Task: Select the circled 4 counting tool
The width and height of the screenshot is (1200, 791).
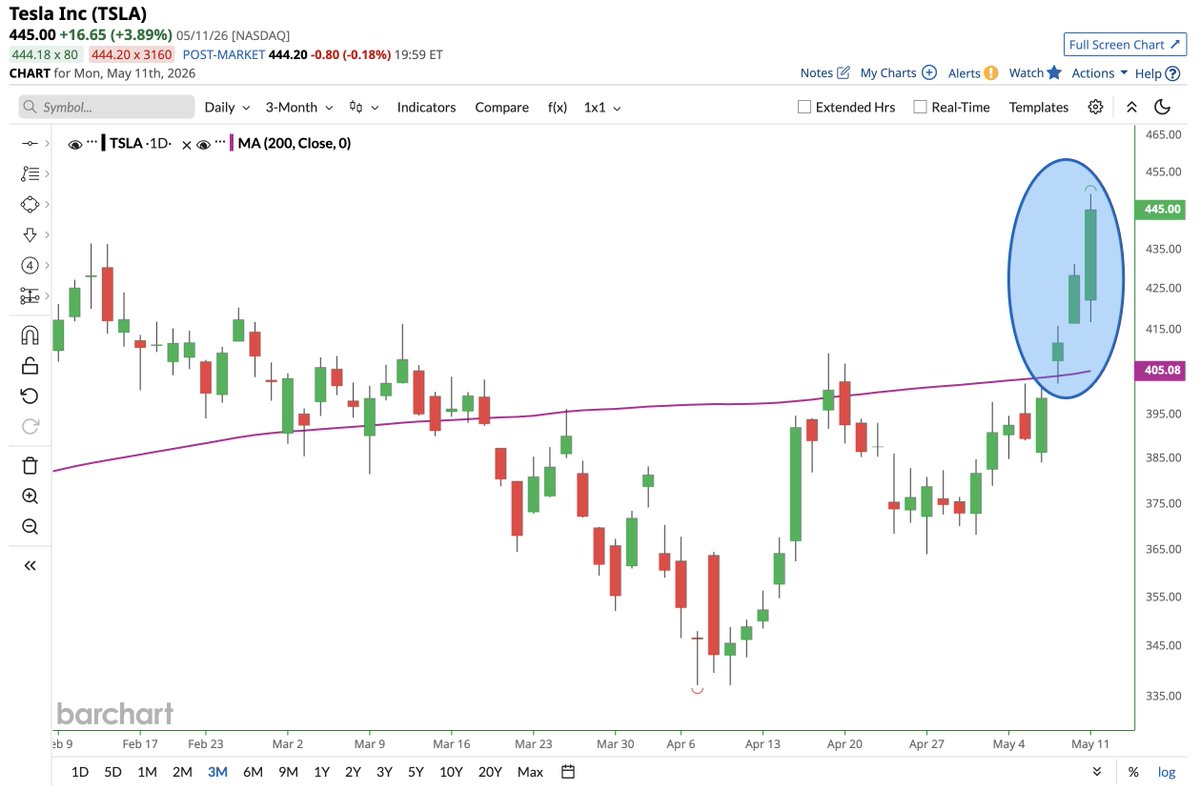Action: pyautogui.click(x=29, y=265)
